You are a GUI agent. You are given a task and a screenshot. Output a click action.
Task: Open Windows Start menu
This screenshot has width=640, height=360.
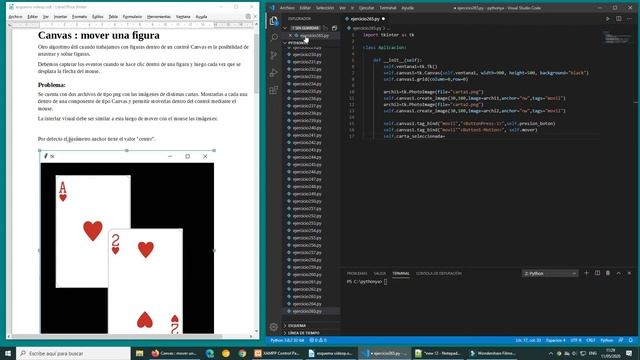8,353
